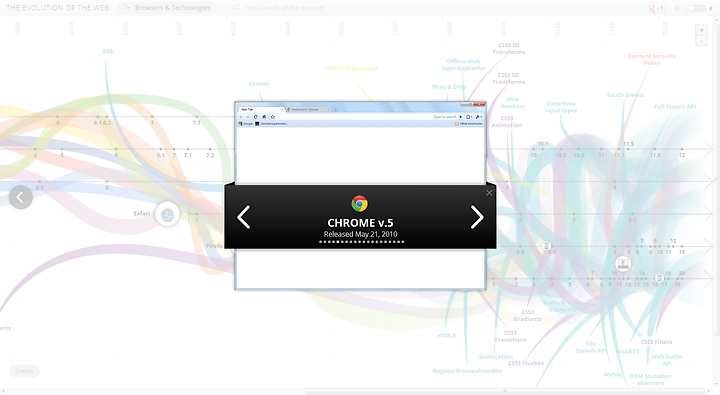Click the File System API label
The image size is (720, 395).
tap(591, 347)
